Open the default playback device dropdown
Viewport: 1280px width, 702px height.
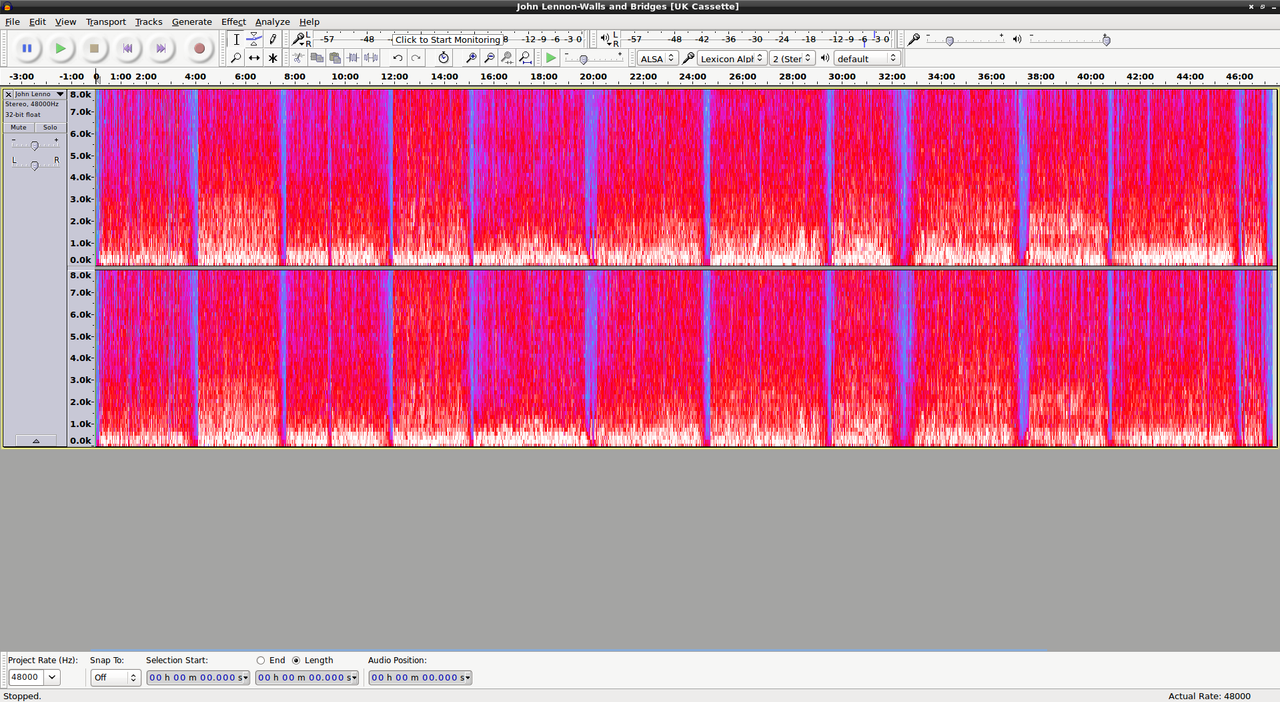tap(867, 58)
